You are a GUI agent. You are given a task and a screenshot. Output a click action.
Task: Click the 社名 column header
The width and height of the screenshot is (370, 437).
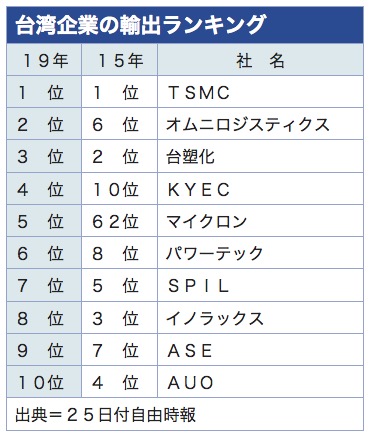tap(260, 60)
